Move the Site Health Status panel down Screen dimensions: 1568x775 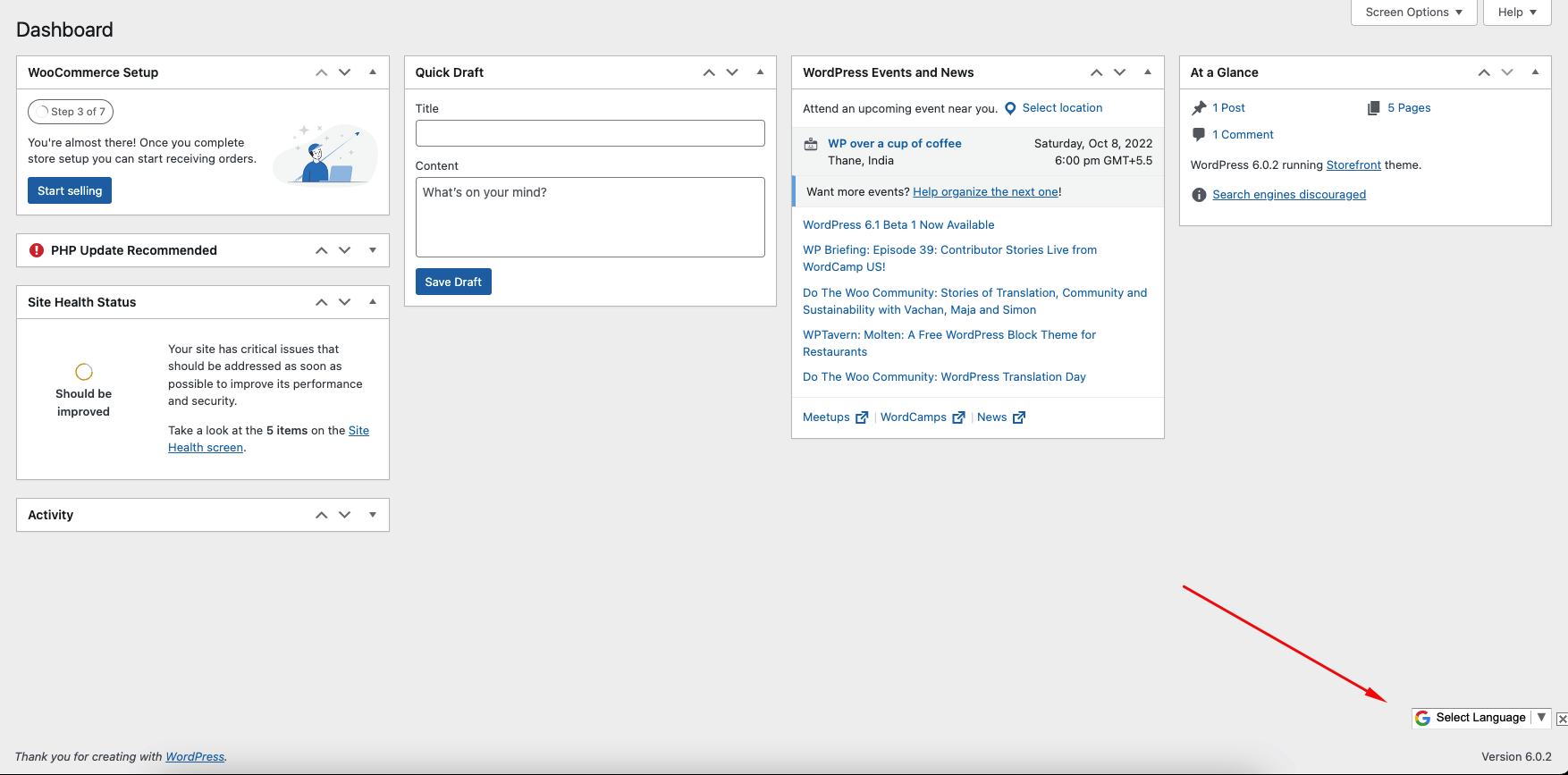pos(344,302)
